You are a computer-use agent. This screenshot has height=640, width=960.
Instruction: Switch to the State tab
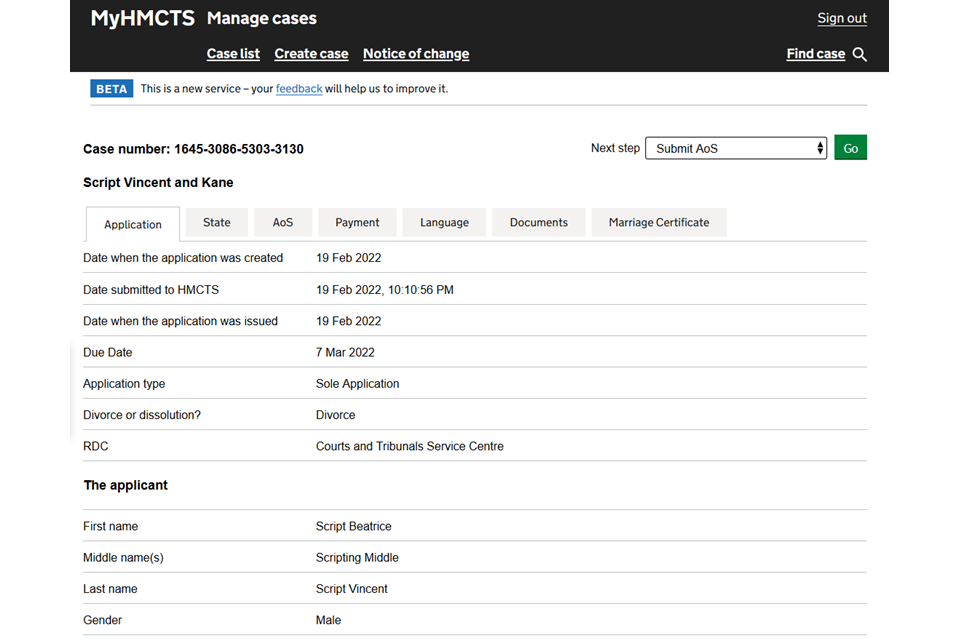[217, 222]
